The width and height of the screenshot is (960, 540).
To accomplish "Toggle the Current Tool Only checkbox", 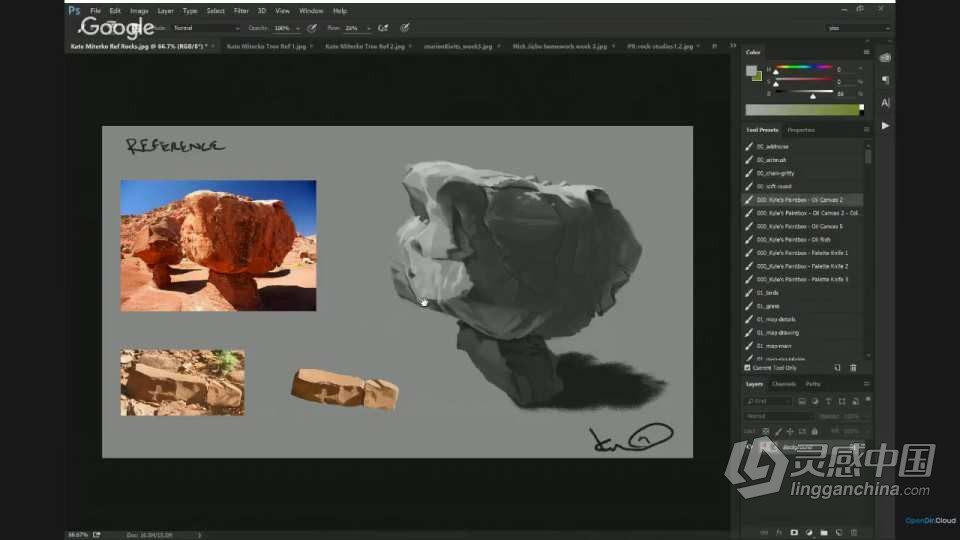I will [x=748, y=368].
